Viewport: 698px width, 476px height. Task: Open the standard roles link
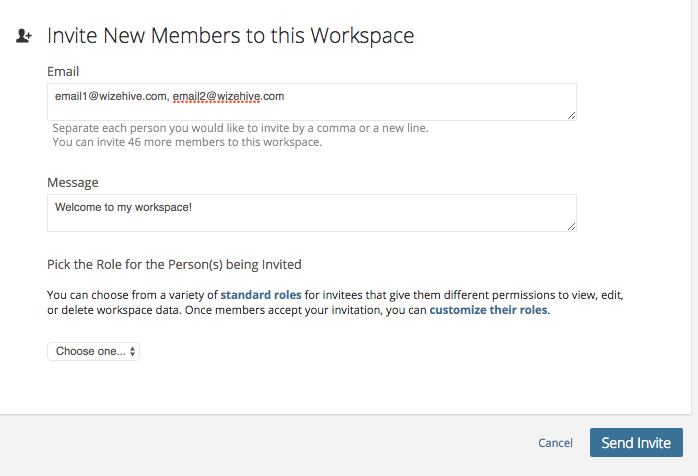(x=261, y=295)
